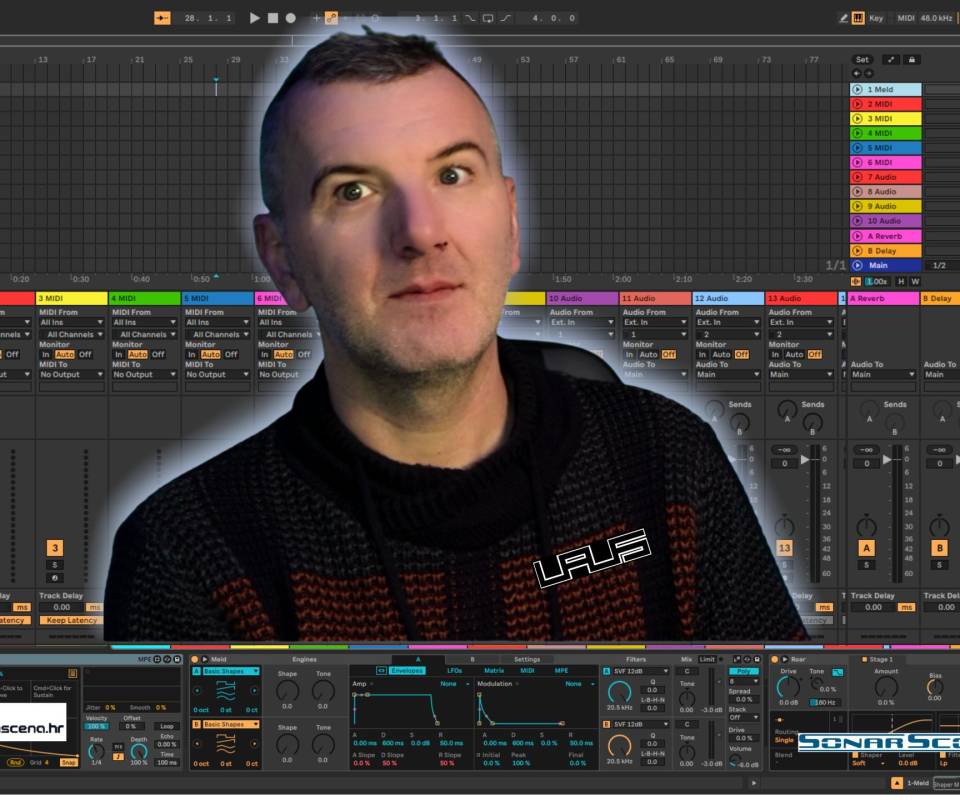This screenshot has width=960, height=800.
Task: Switch to the Meld LFOs tab
Action: tap(454, 671)
